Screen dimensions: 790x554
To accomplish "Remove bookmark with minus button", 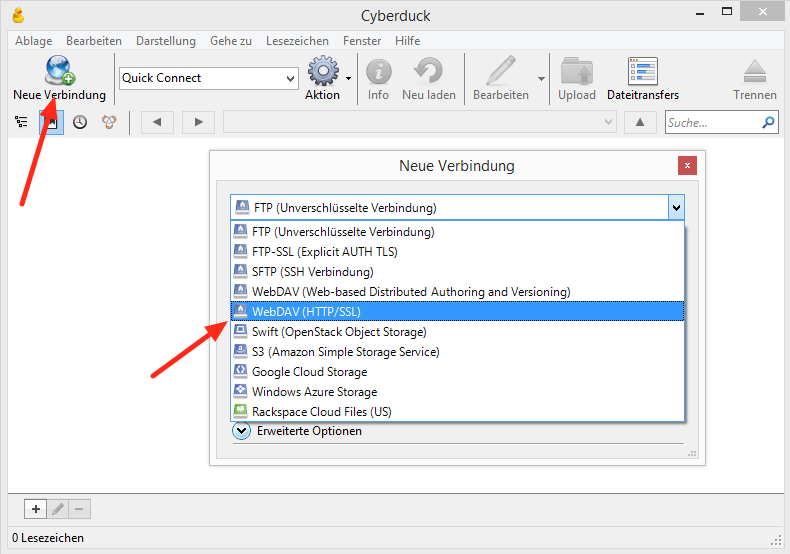I will [x=79, y=509].
